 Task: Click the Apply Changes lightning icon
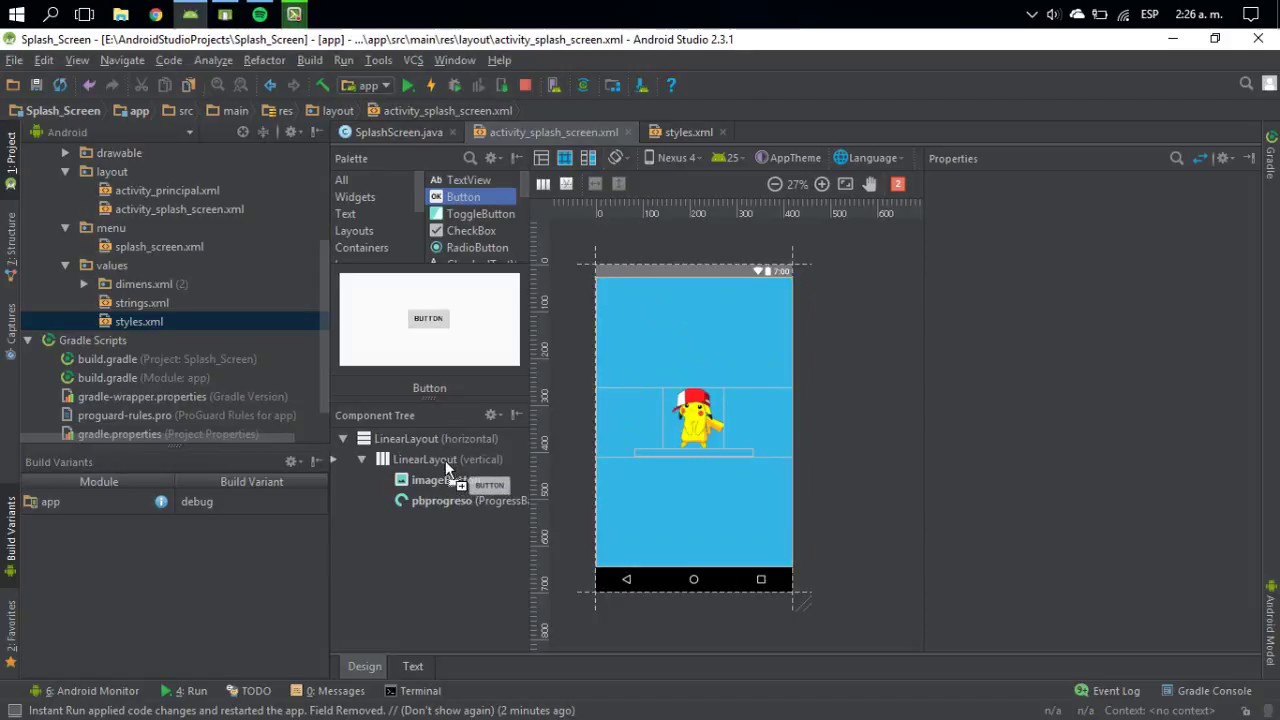point(431,86)
